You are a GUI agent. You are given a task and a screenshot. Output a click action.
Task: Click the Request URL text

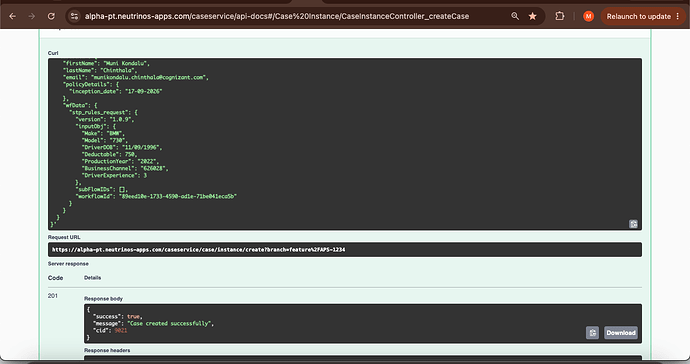(198, 250)
